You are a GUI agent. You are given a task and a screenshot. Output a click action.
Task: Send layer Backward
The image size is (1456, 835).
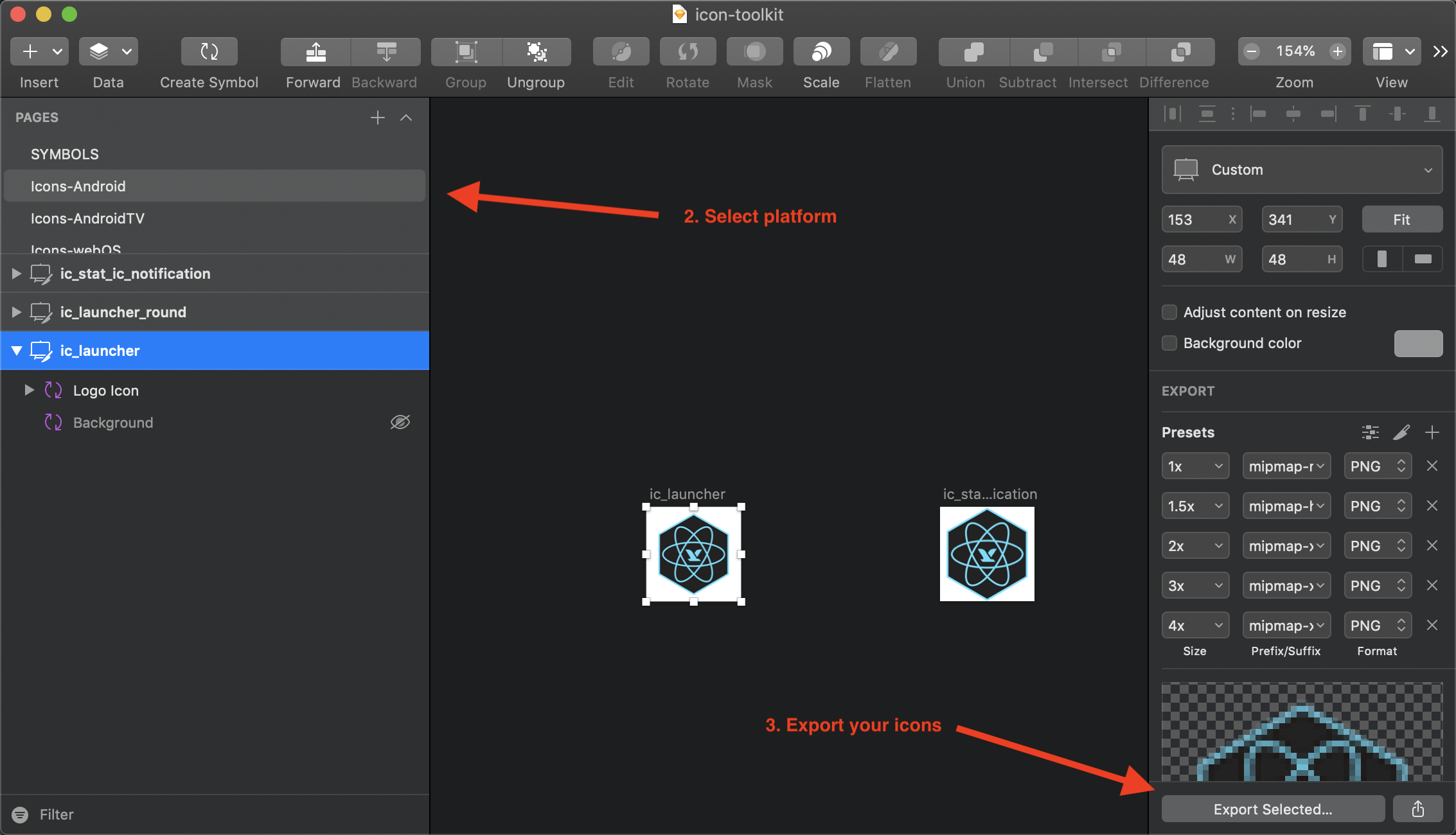(386, 51)
